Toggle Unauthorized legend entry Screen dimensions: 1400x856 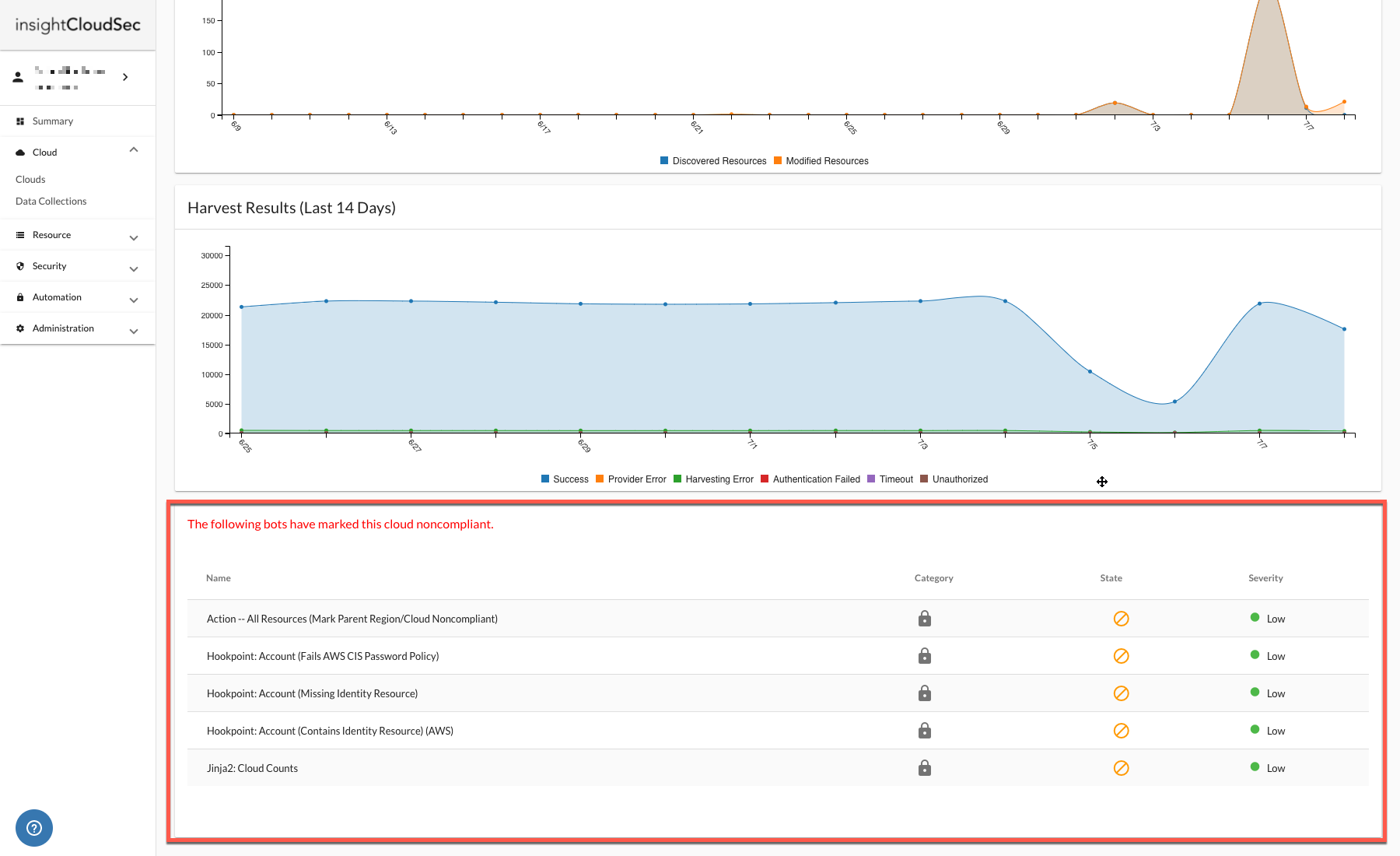pos(954,479)
